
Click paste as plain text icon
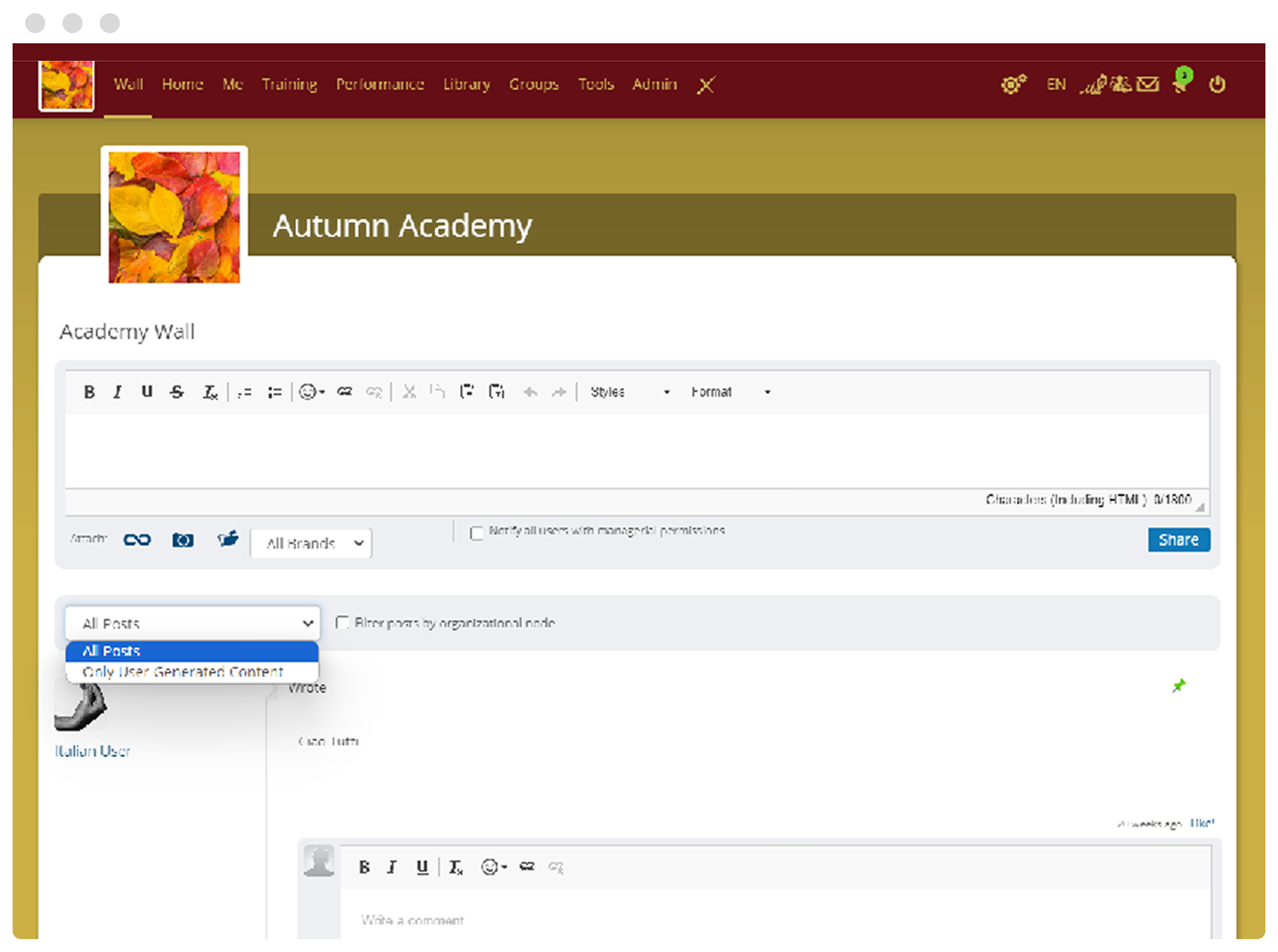[497, 392]
